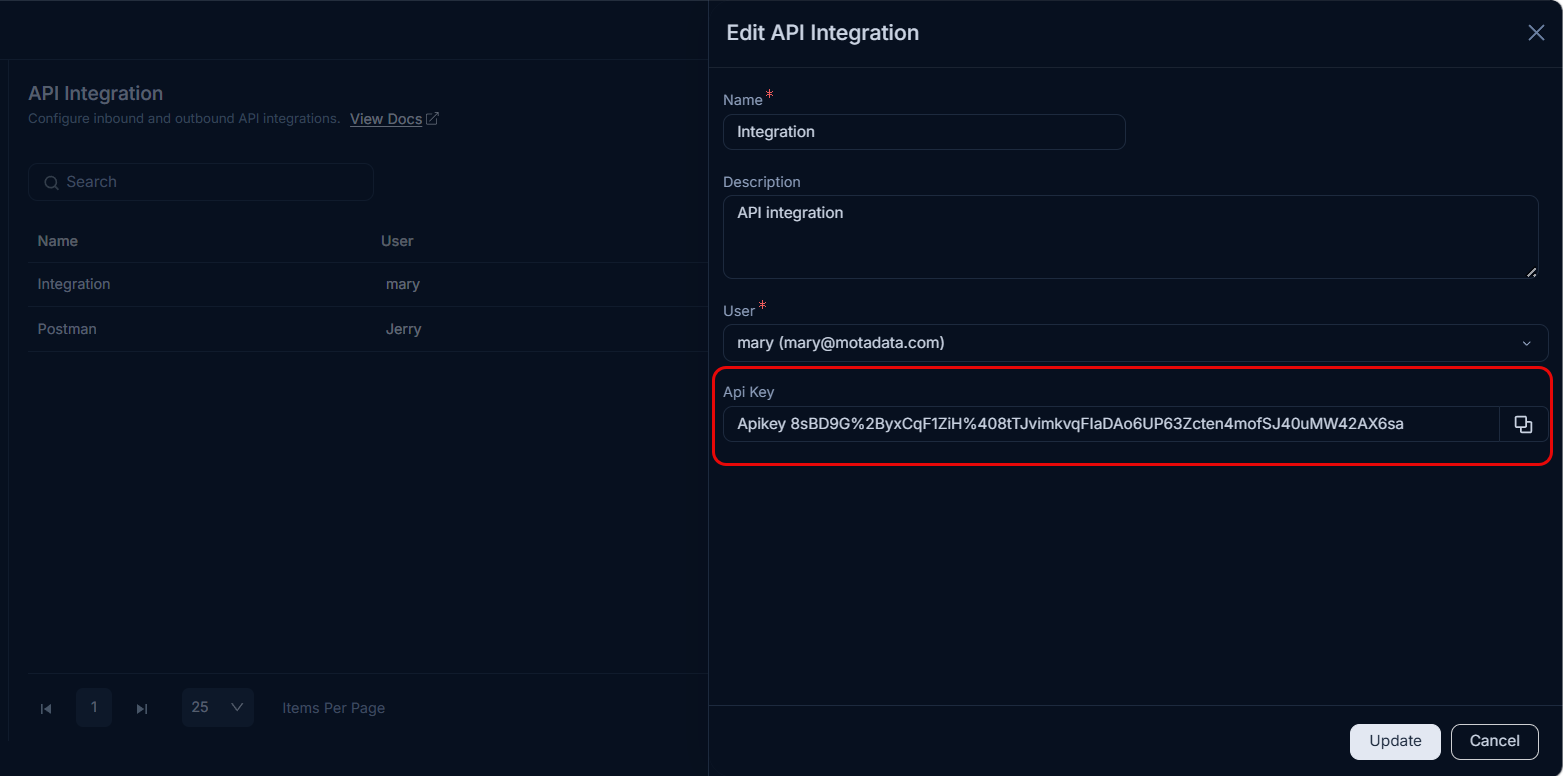Click the Cancel button
The image size is (1563, 776).
(x=1494, y=741)
